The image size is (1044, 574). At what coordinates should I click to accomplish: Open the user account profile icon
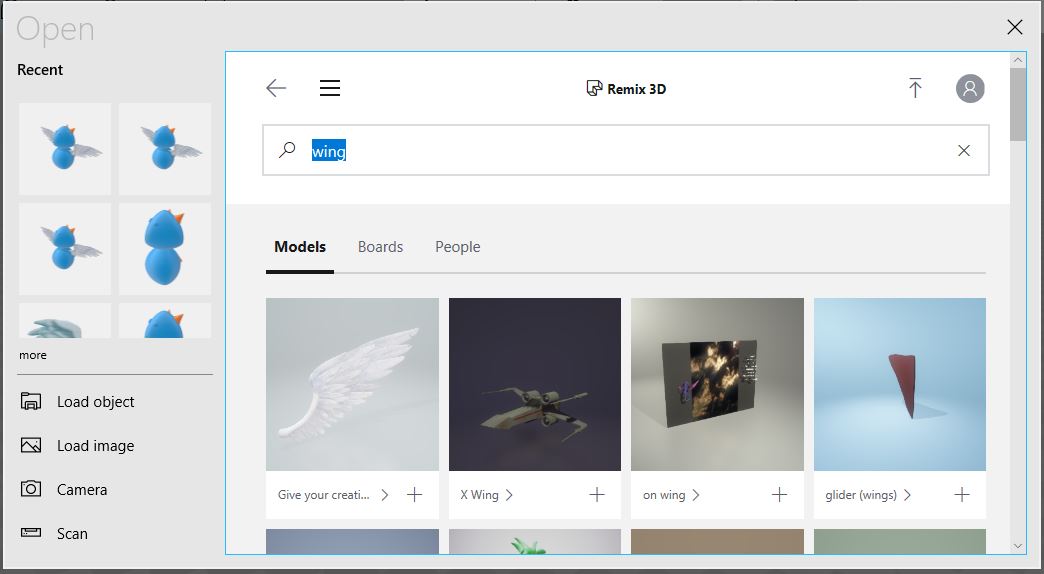point(970,89)
